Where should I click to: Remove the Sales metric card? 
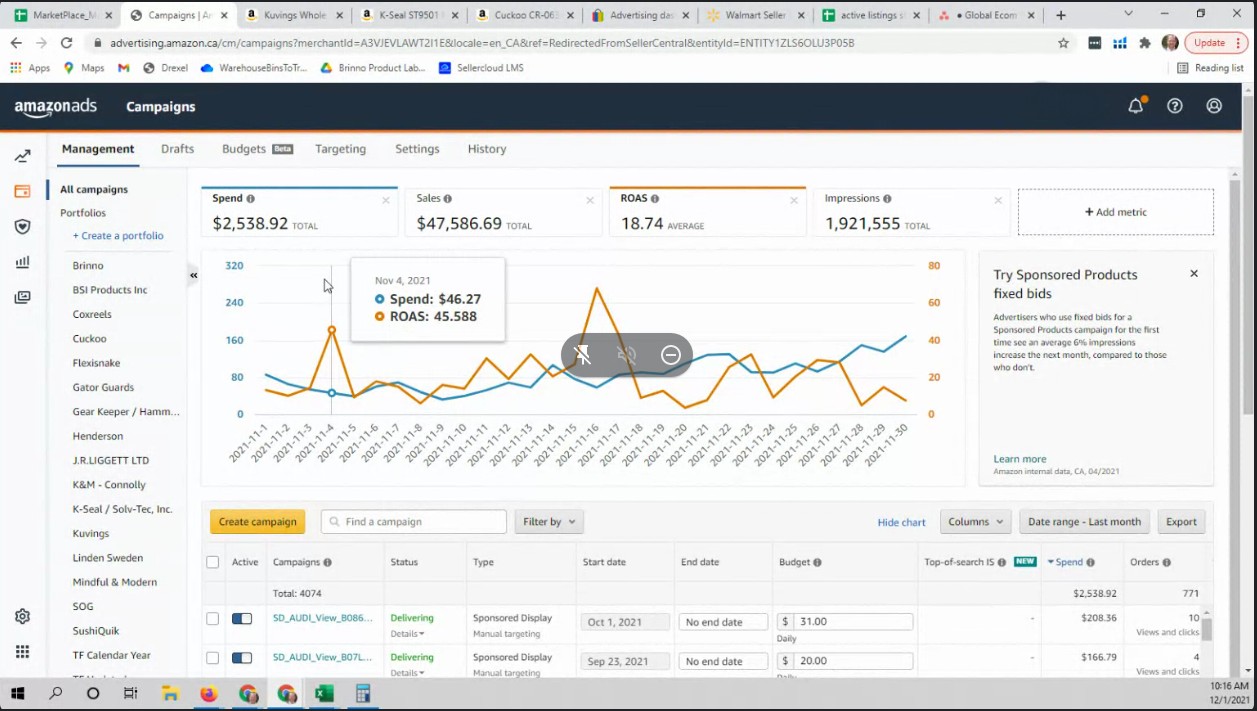590,200
